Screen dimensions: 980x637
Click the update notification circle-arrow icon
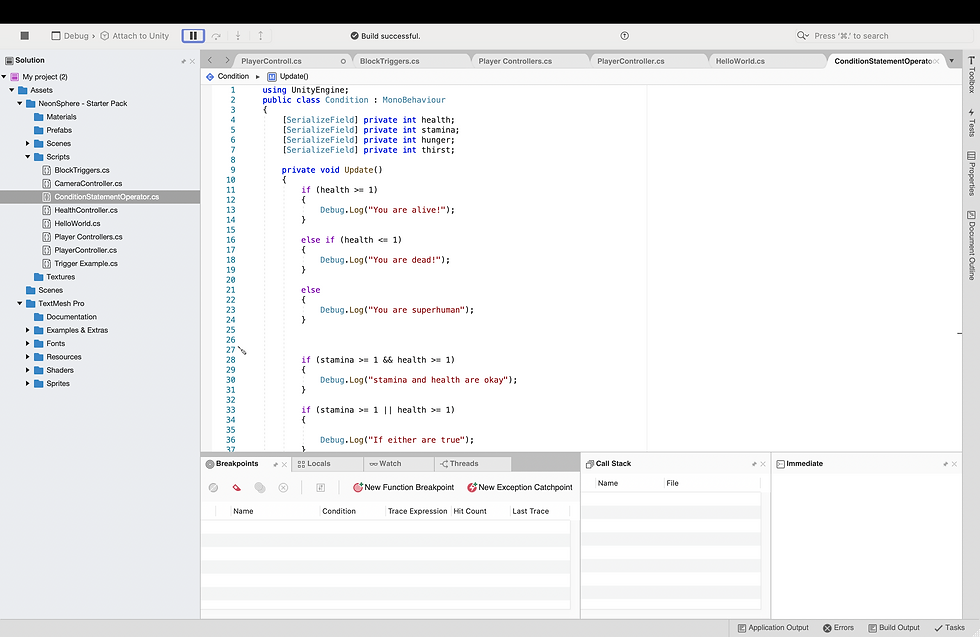pyautogui.click(x=625, y=36)
